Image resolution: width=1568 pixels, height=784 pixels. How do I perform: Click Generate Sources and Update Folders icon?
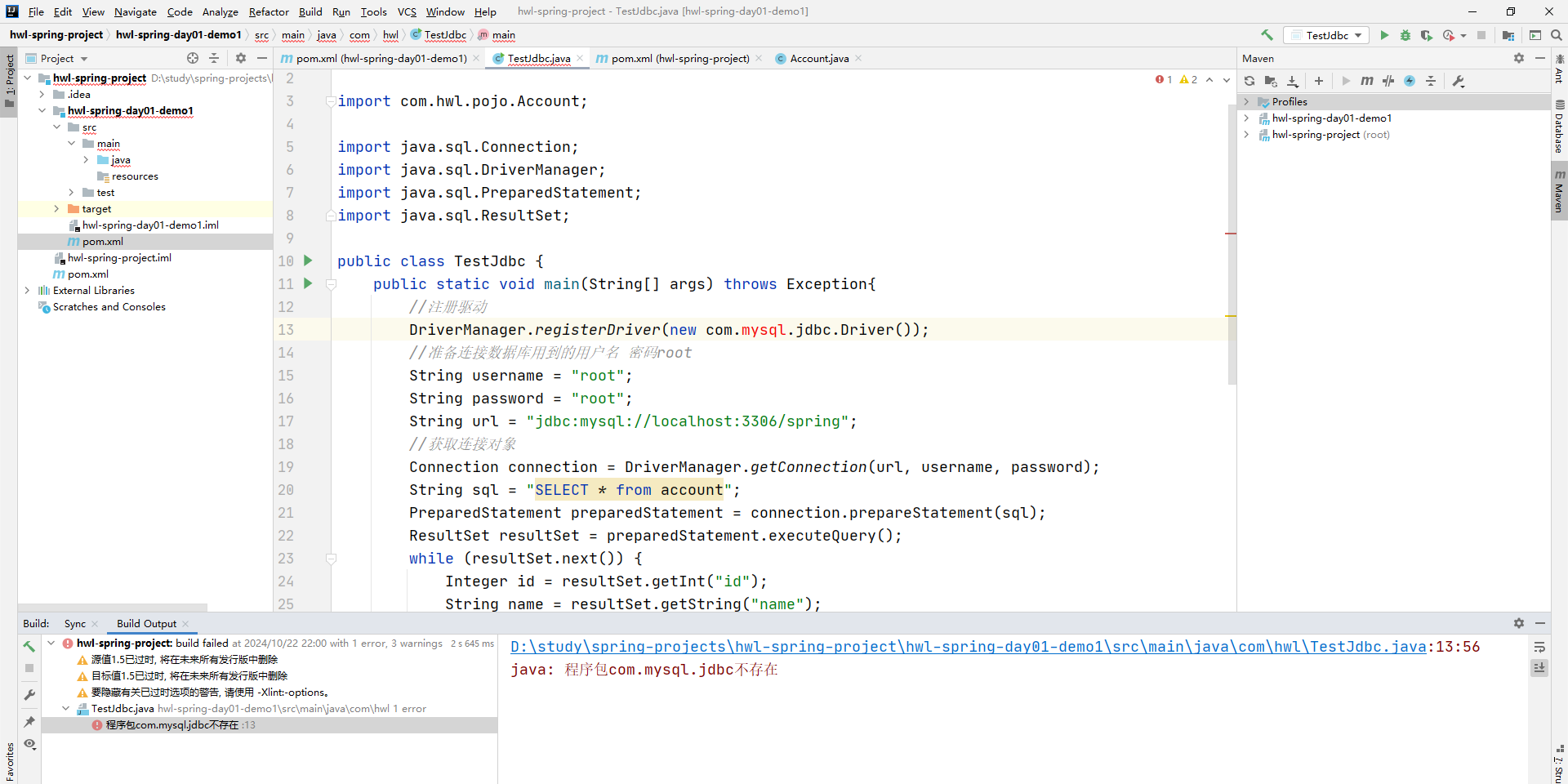pos(1271,81)
